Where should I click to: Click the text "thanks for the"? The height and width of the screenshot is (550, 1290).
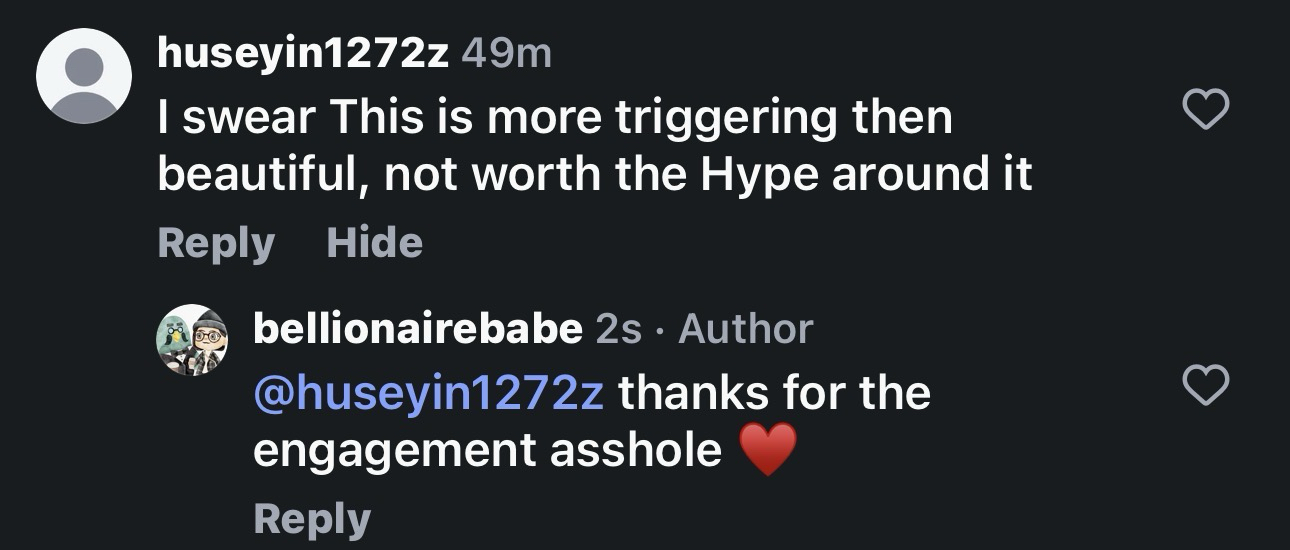tap(775, 392)
